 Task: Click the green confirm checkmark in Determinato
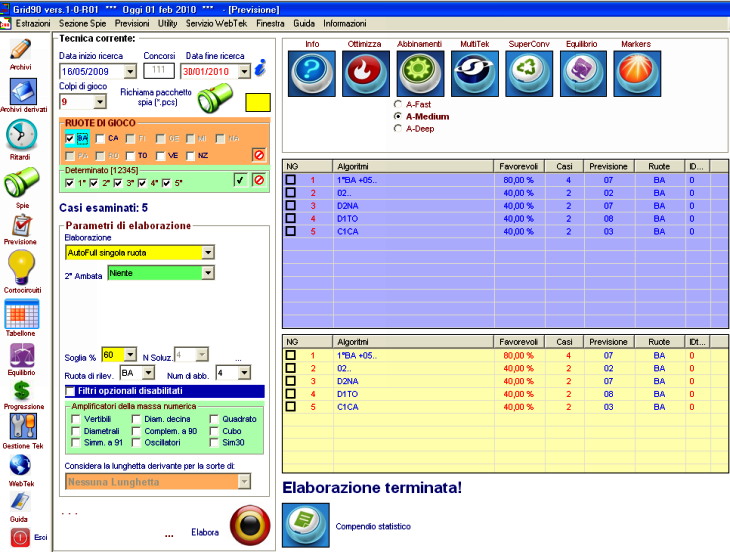click(x=240, y=180)
